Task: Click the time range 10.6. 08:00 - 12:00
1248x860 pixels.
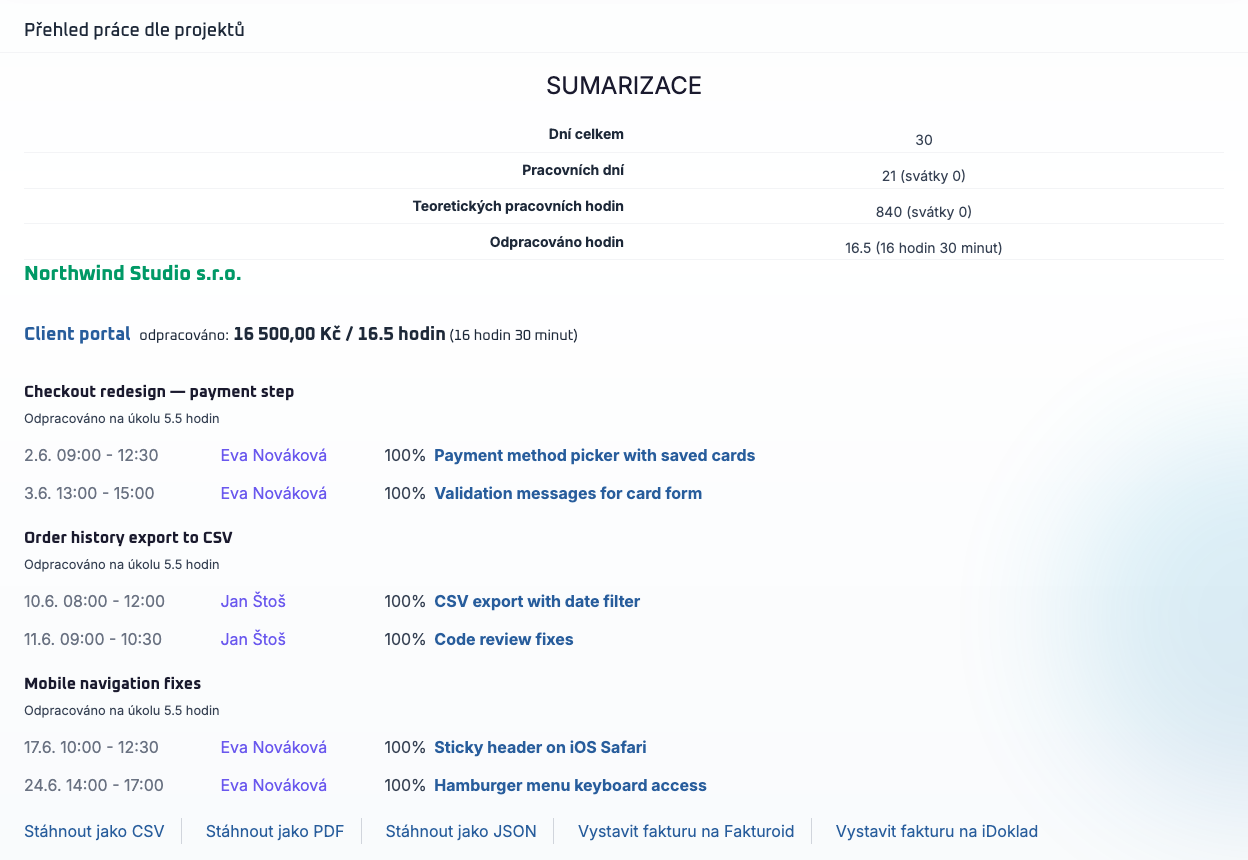Action: [x=94, y=602]
